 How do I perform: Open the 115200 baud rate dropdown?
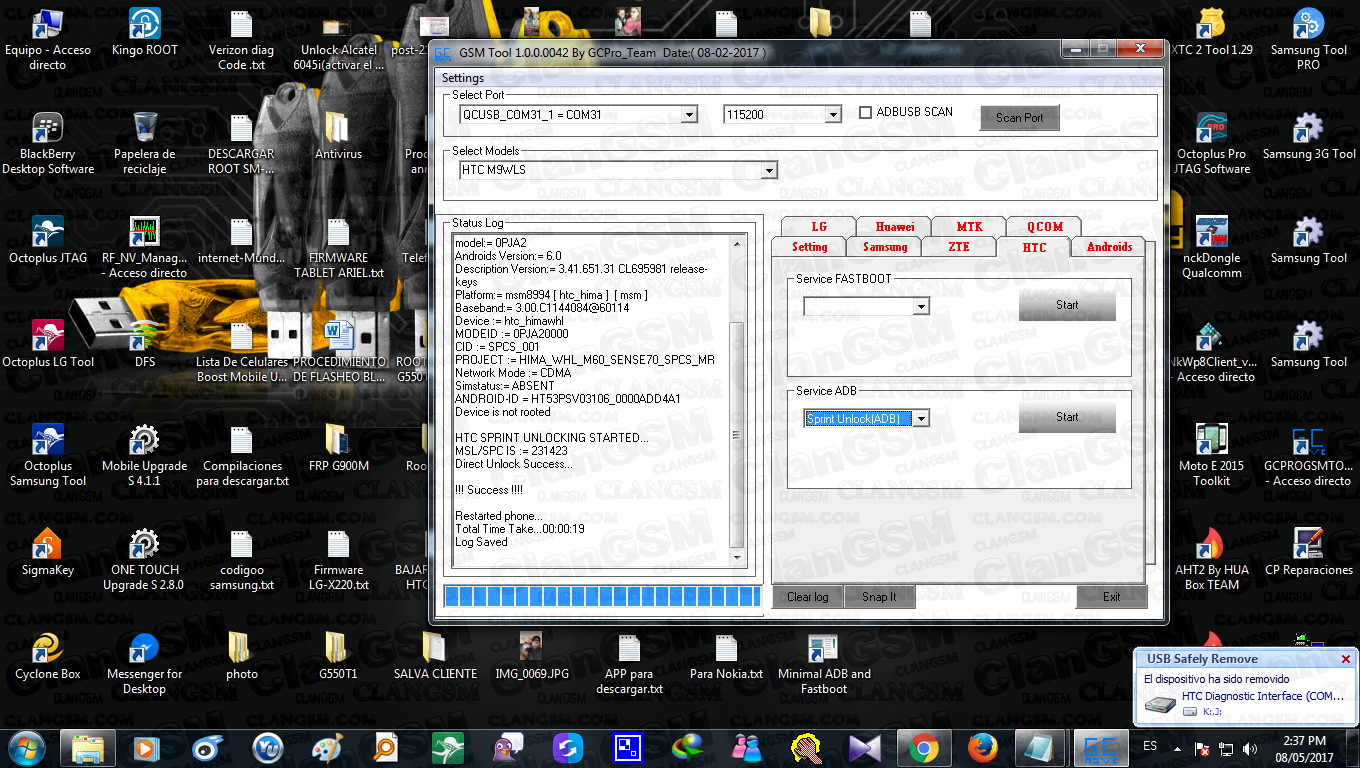tap(833, 115)
